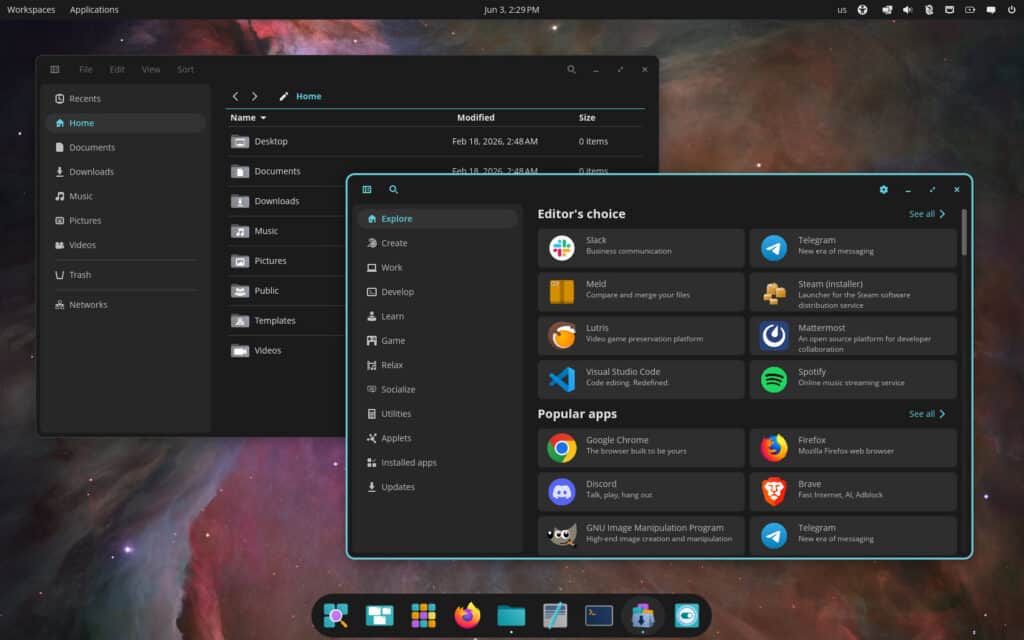The width and height of the screenshot is (1024, 640).
Task: Open Slack in Editor's choice
Action: point(641,248)
